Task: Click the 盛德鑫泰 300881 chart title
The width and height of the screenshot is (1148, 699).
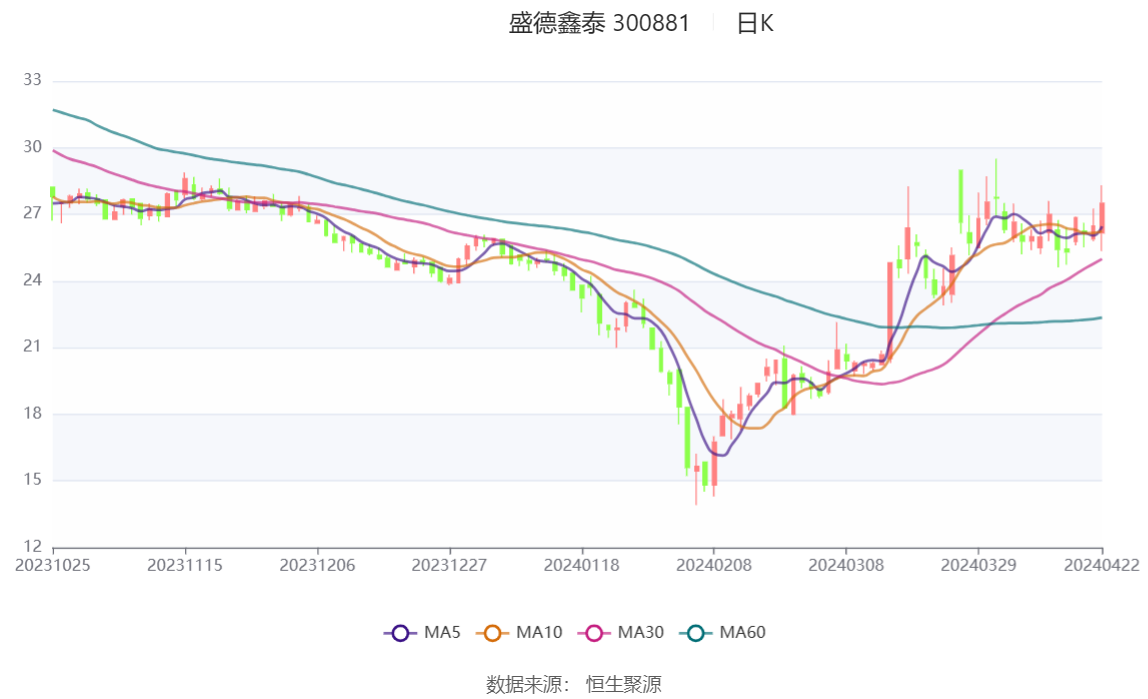Action: point(599,23)
